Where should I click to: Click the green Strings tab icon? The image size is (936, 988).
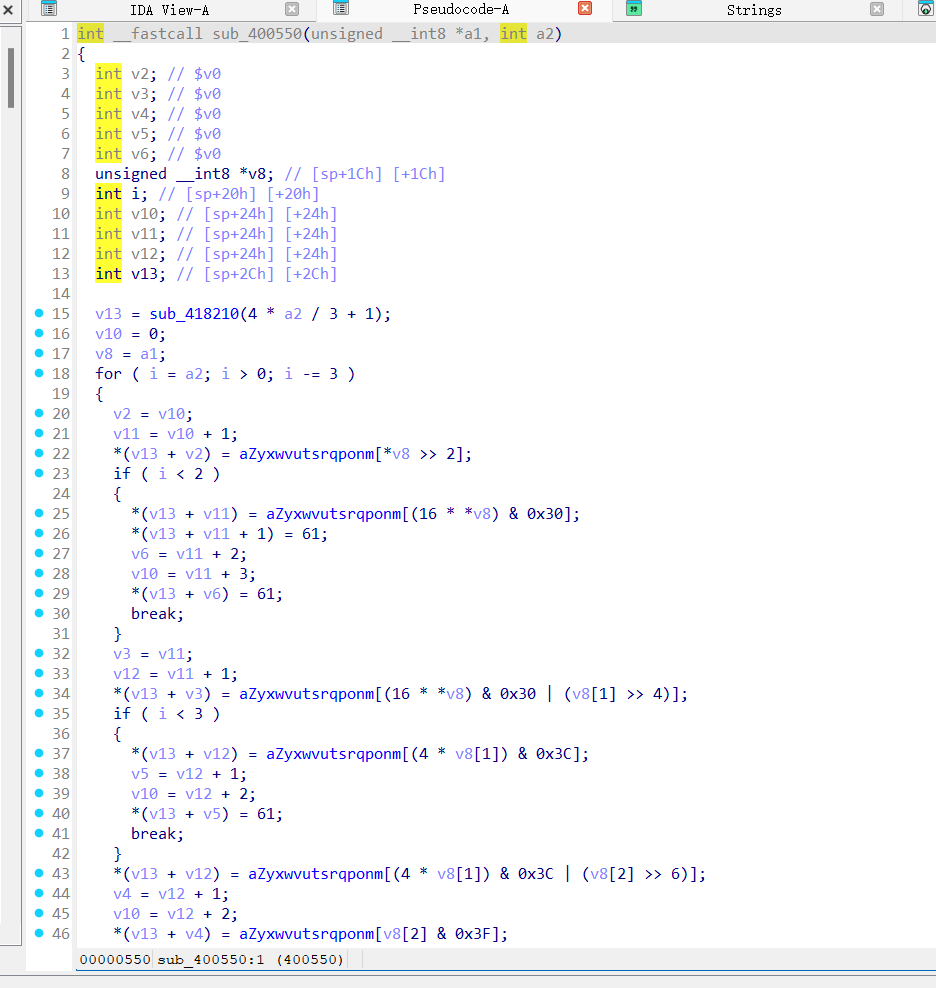633,9
